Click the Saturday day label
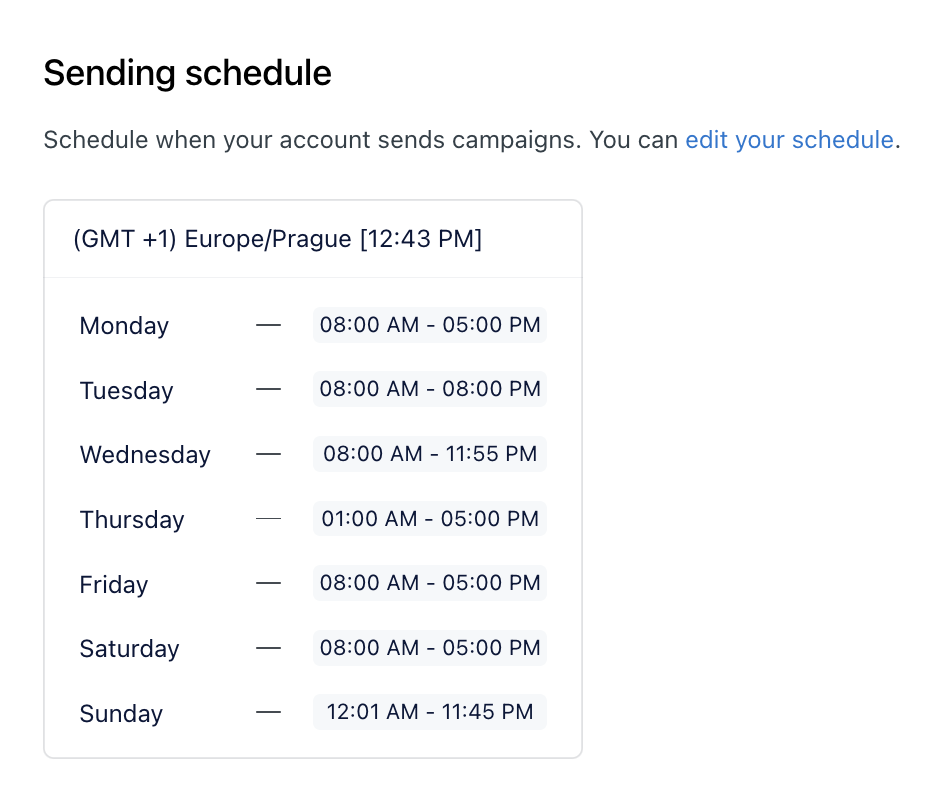Viewport: 950px width, 806px height. click(x=130, y=649)
